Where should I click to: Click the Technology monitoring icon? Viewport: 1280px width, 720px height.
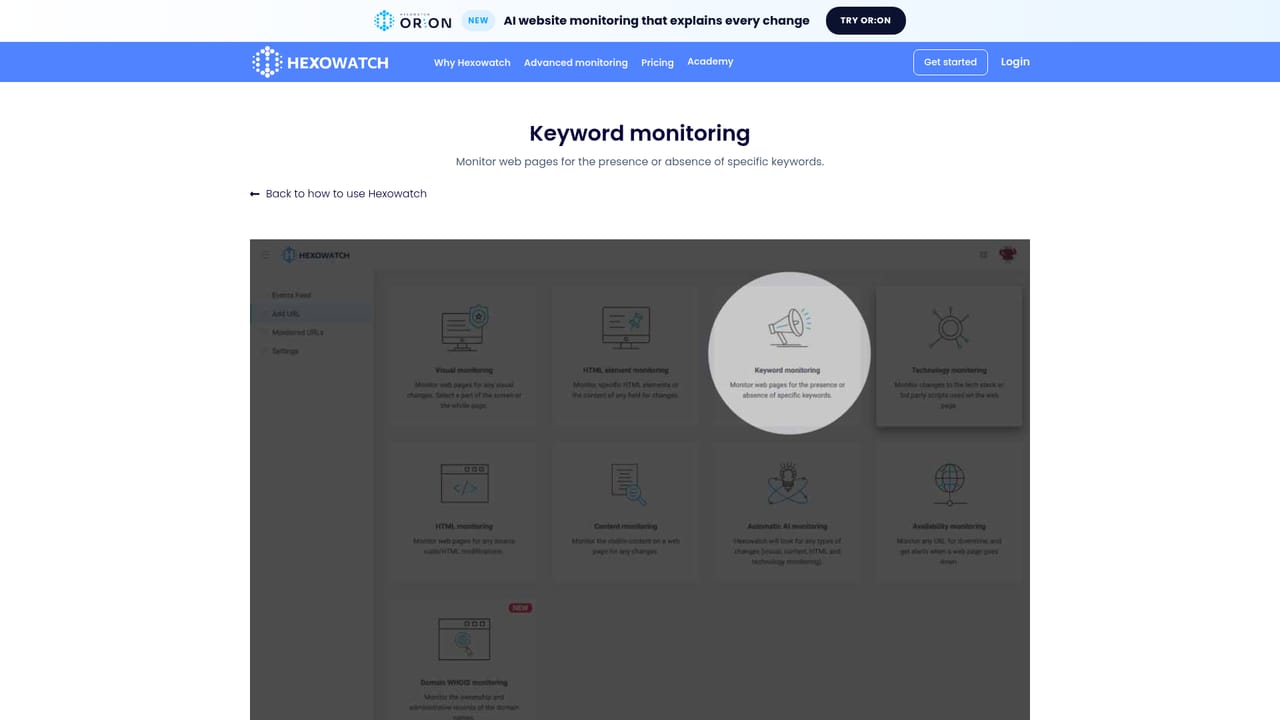[949, 329]
